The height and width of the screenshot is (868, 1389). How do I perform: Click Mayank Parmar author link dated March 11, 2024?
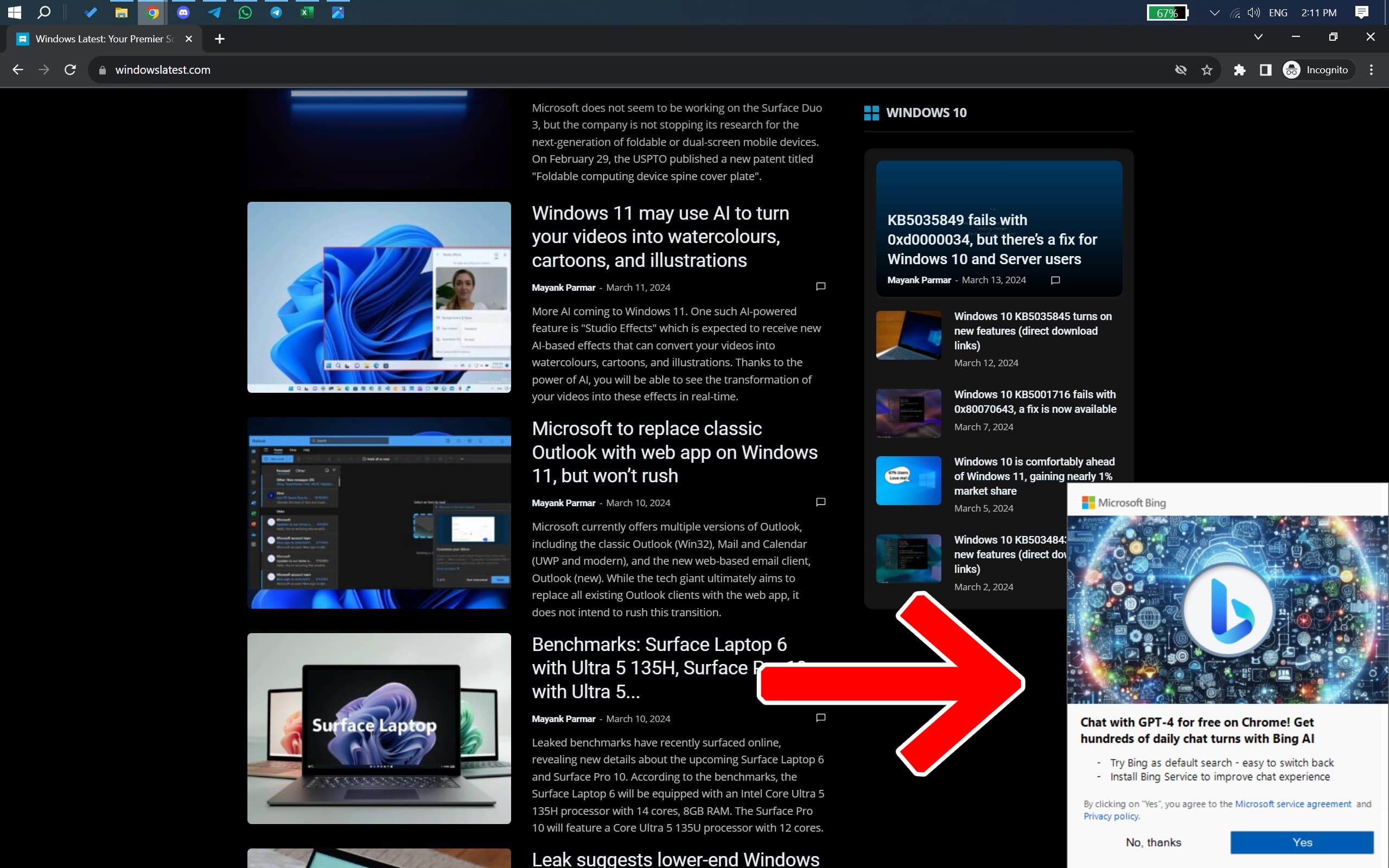pos(563,287)
